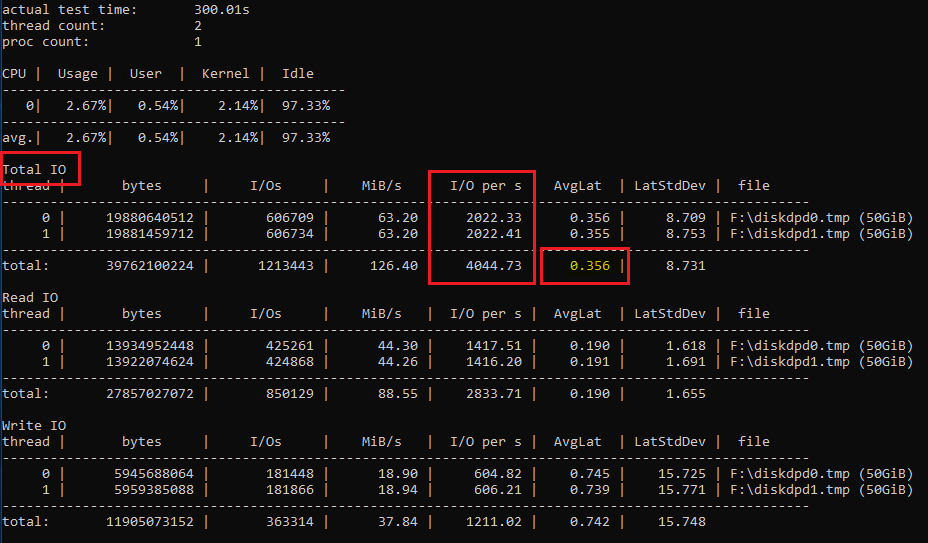928x543 pixels.
Task: Click the Write IO total latency 0.742
Action: [590, 522]
